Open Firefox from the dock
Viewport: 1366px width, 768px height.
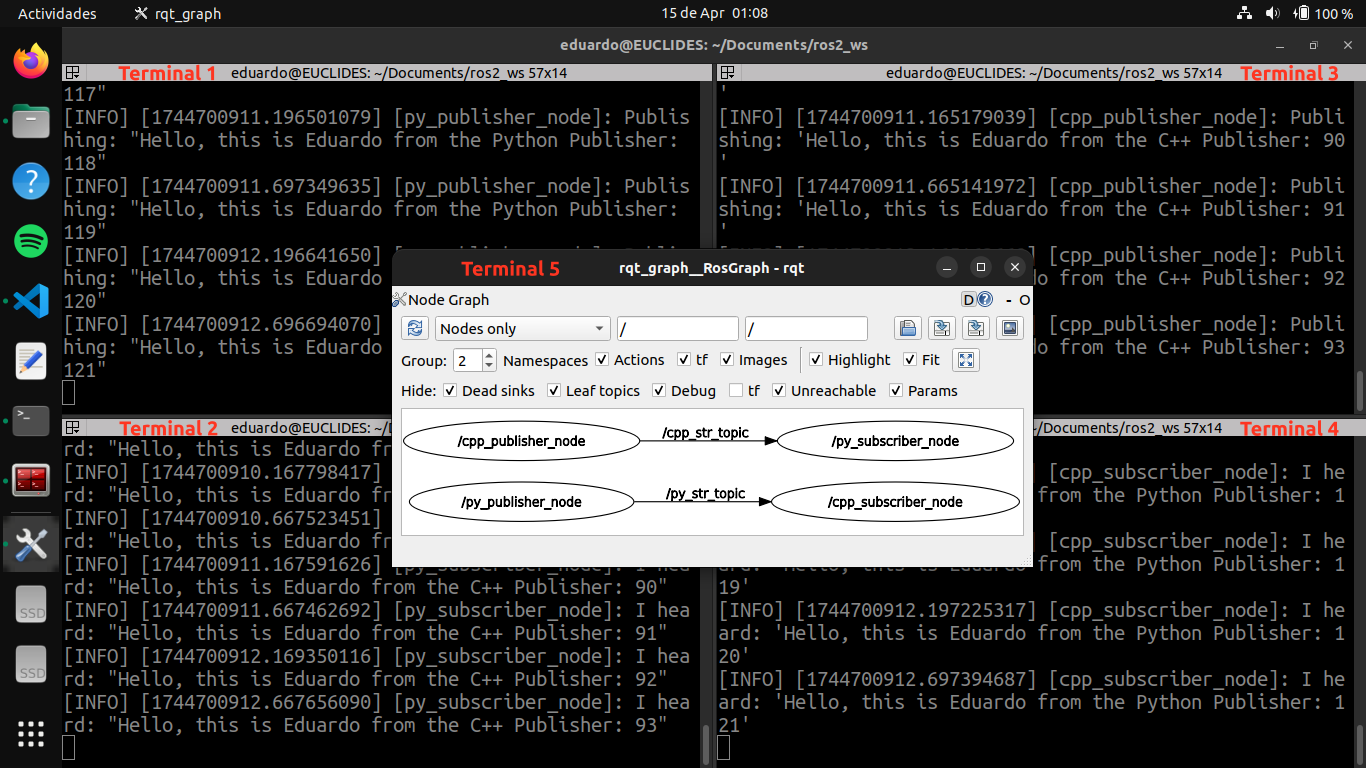(31, 62)
